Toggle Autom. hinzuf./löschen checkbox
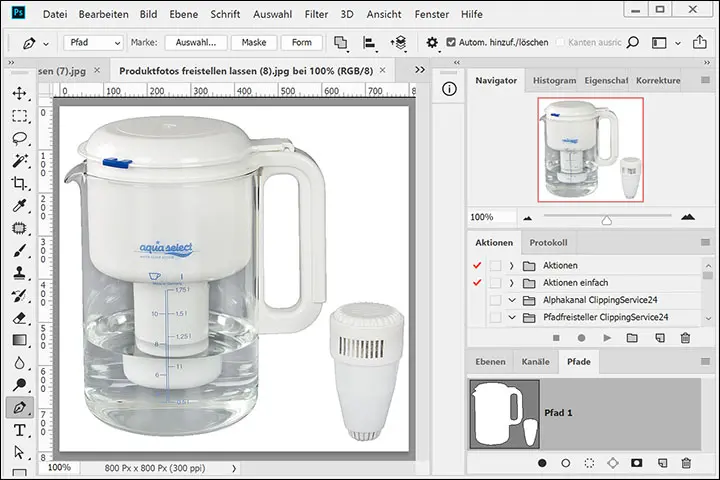 click(450, 43)
